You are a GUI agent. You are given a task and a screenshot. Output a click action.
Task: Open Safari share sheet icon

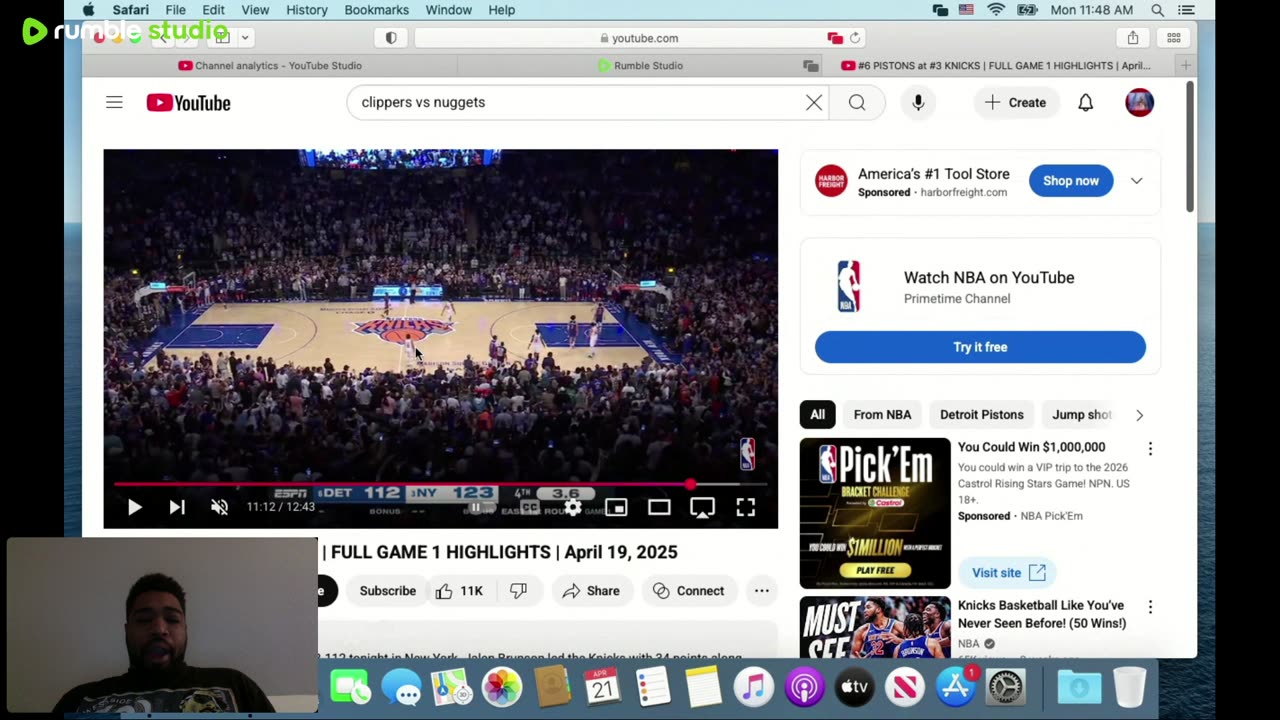click(x=1133, y=38)
